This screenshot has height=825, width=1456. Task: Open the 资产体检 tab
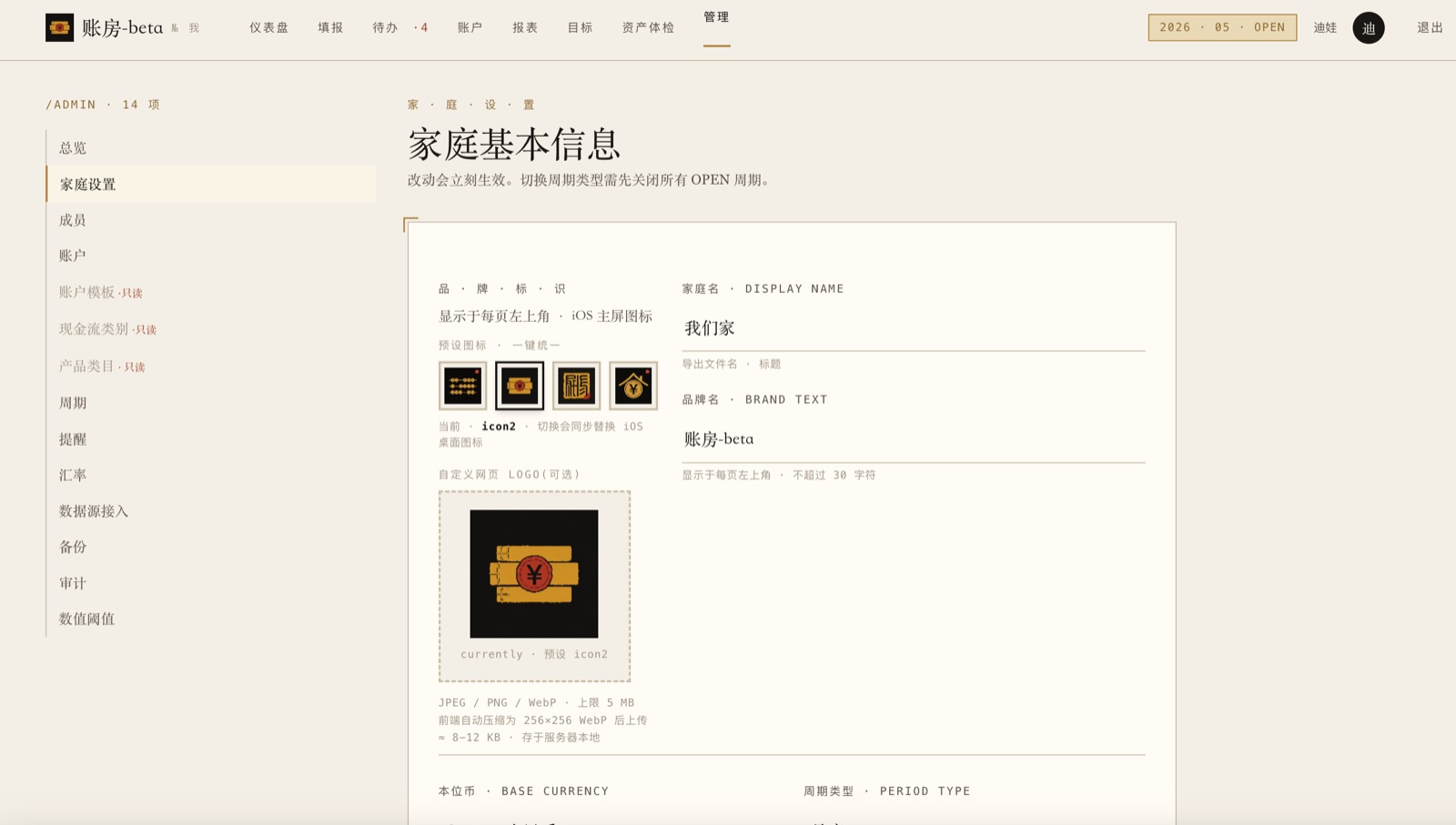point(649,27)
